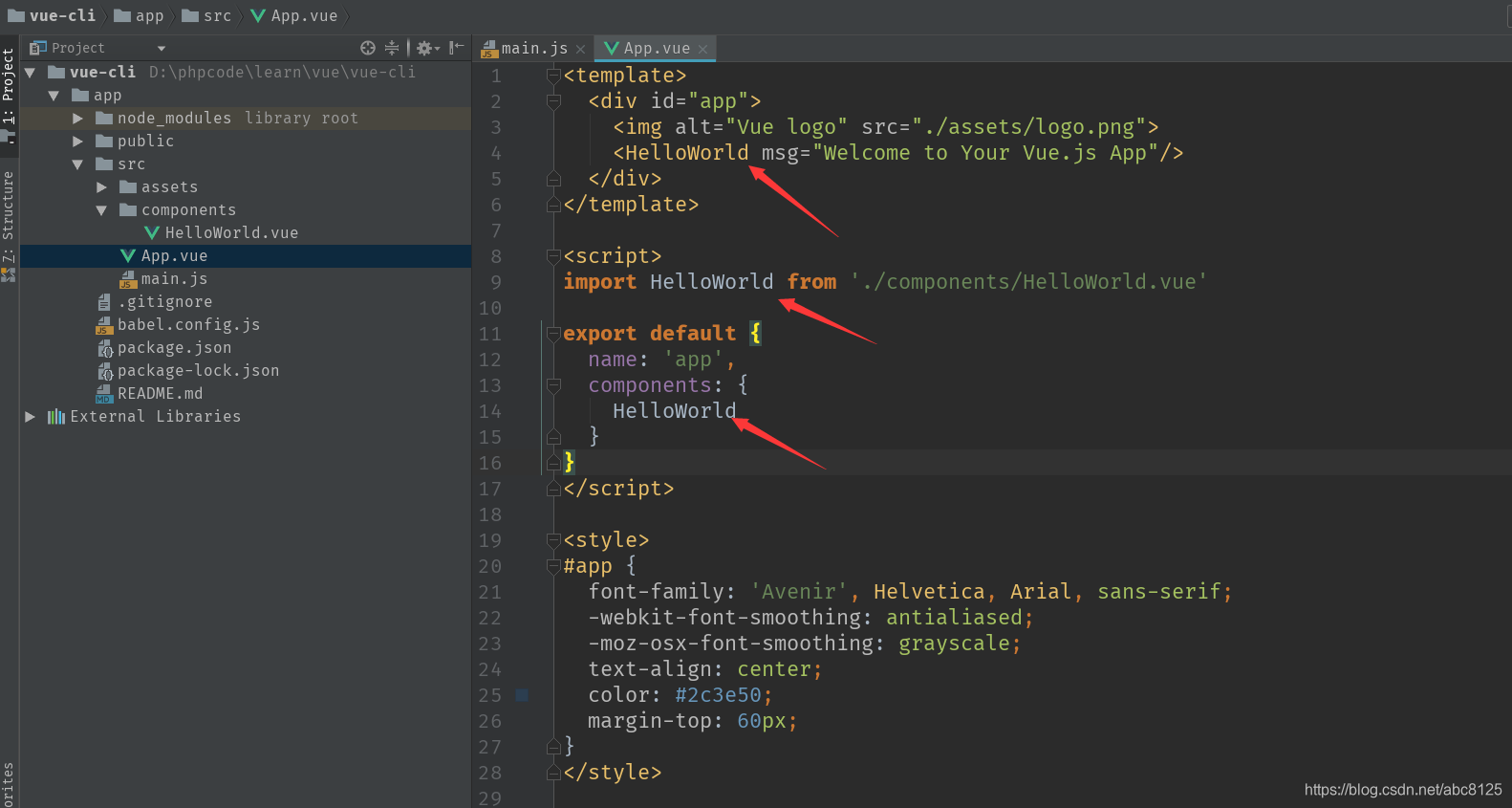
Task: Click the scroll from source target icon
Action: (x=368, y=48)
